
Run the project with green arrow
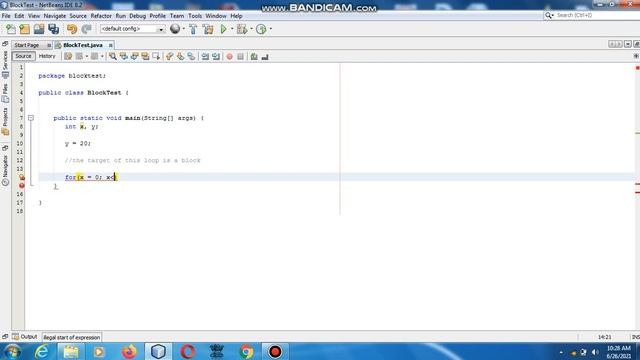(223, 29)
